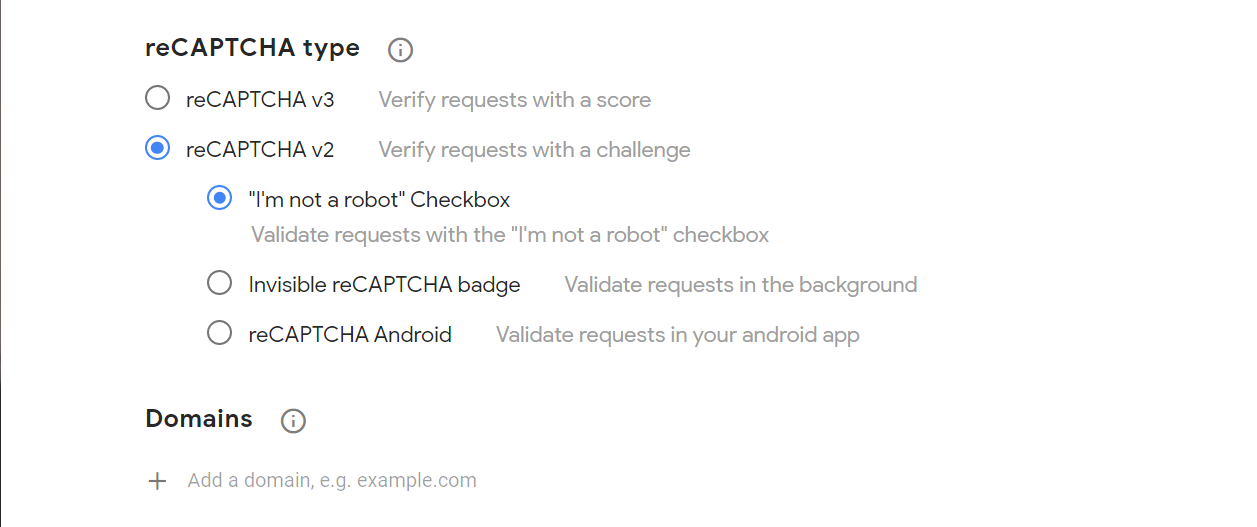
Task: Click the "reCAPTCHA v3" option label
Action: pyautogui.click(x=260, y=100)
